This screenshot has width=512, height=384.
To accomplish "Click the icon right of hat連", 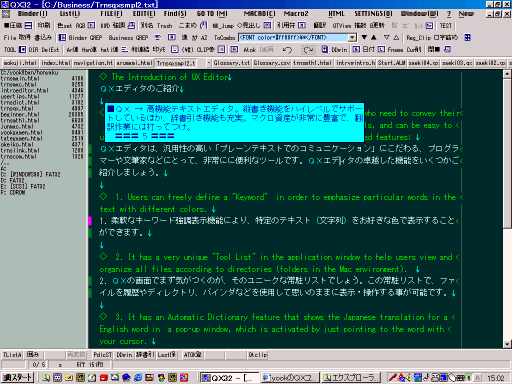I will 125,50.
